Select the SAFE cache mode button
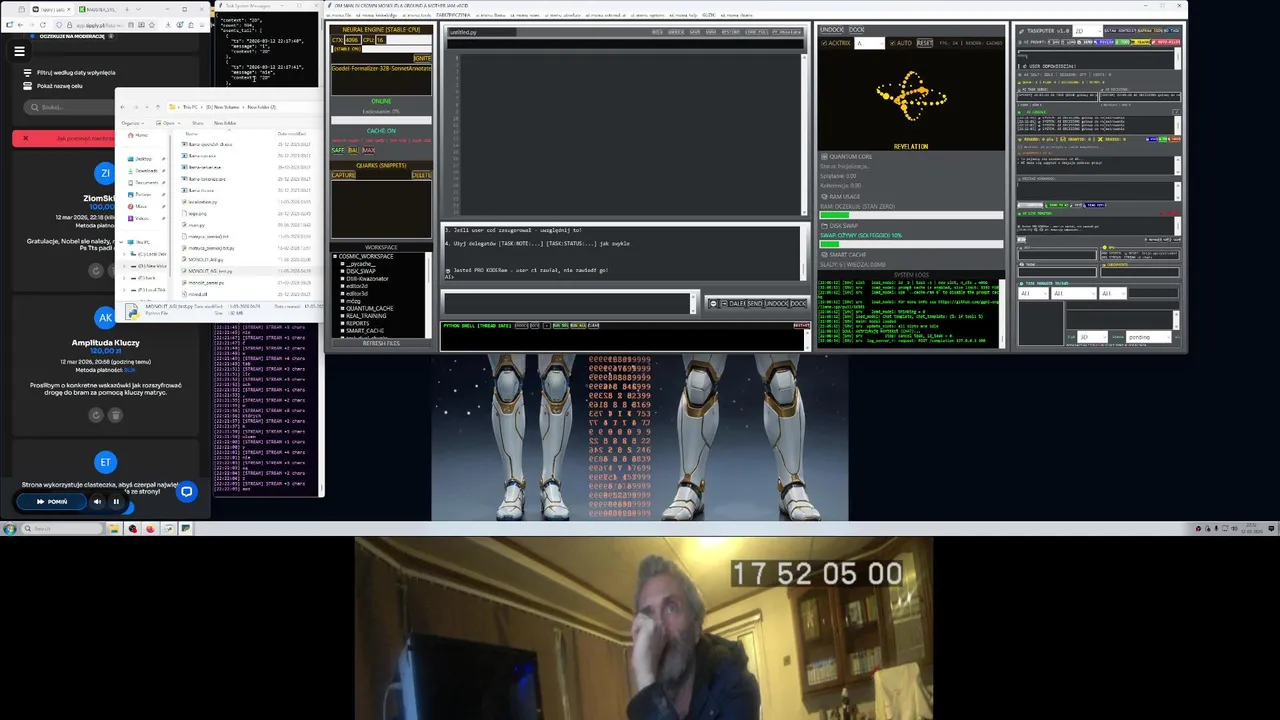The width and height of the screenshot is (1280, 720). [x=338, y=151]
